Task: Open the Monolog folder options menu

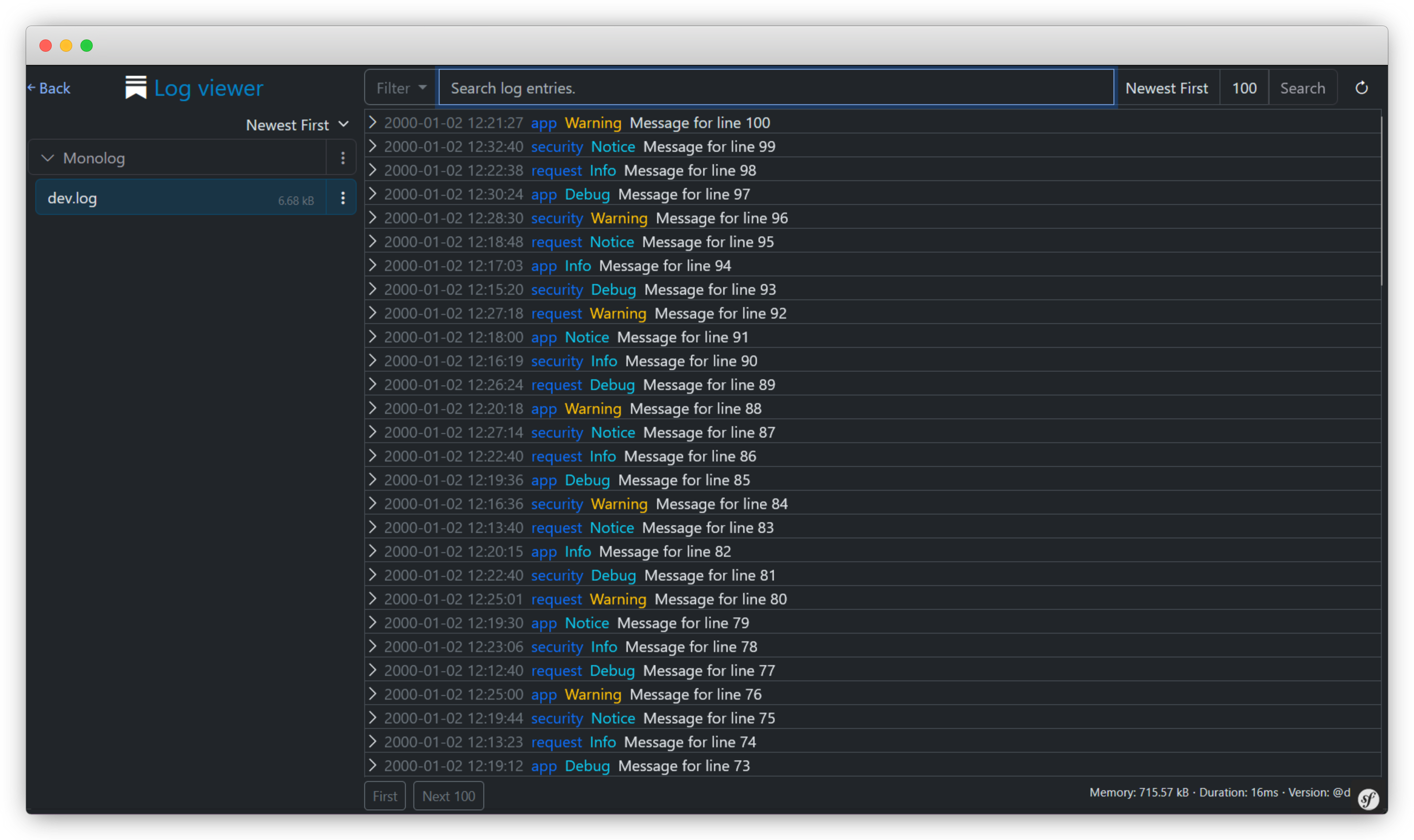Action: tap(342, 158)
